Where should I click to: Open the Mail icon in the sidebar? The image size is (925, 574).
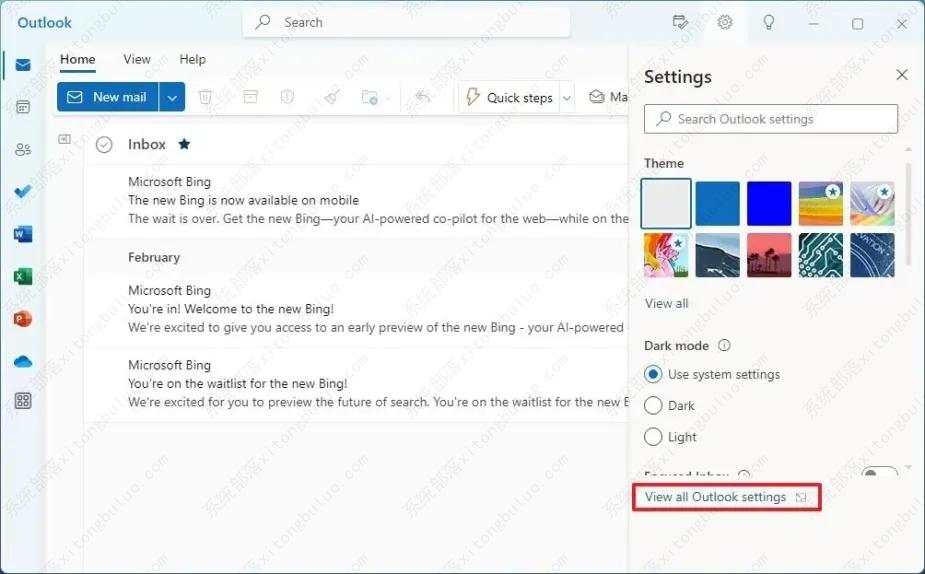tap(23, 65)
